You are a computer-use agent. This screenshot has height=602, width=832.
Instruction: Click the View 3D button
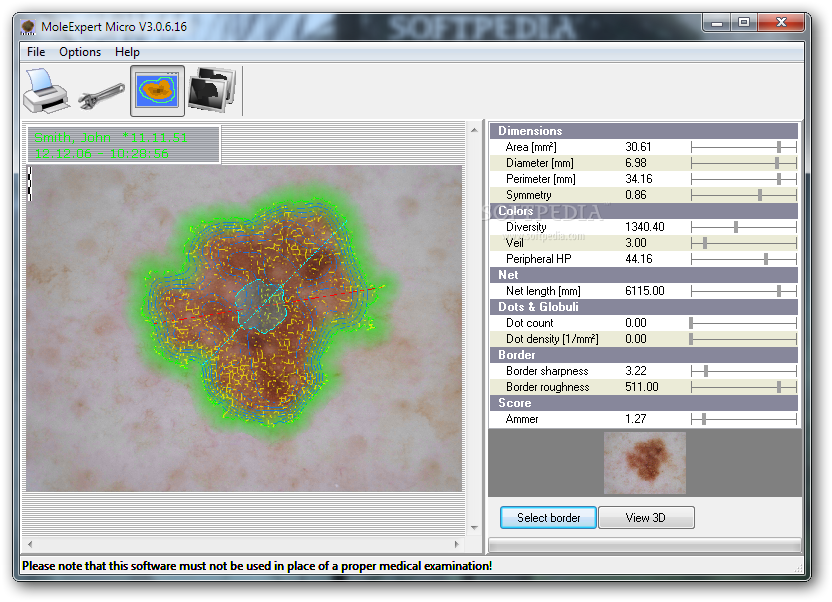pos(646,518)
